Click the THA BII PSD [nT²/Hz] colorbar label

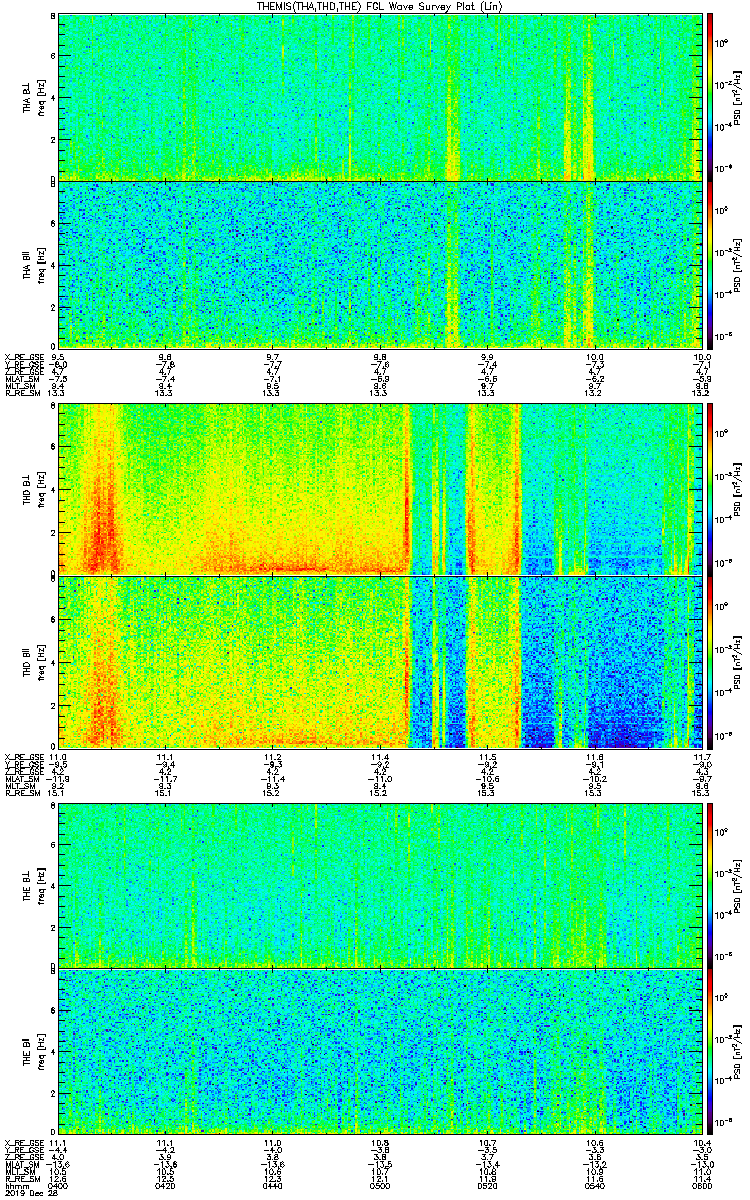(x=739, y=264)
